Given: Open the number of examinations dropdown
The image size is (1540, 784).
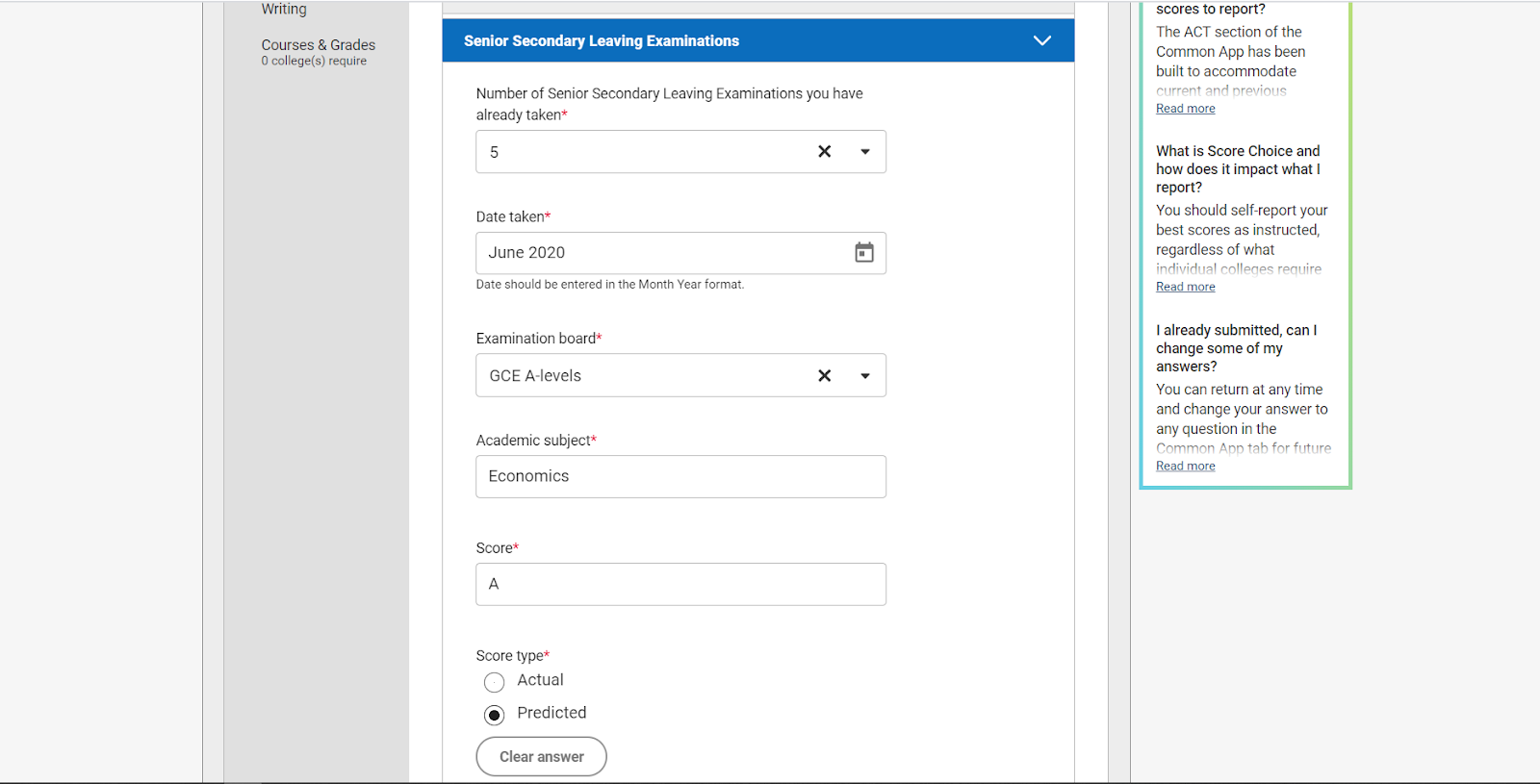Looking at the screenshot, I should coord(864,152).
